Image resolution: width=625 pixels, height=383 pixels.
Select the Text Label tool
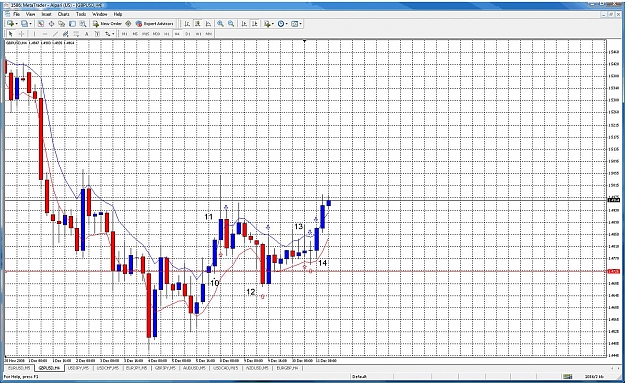point(97,34)
